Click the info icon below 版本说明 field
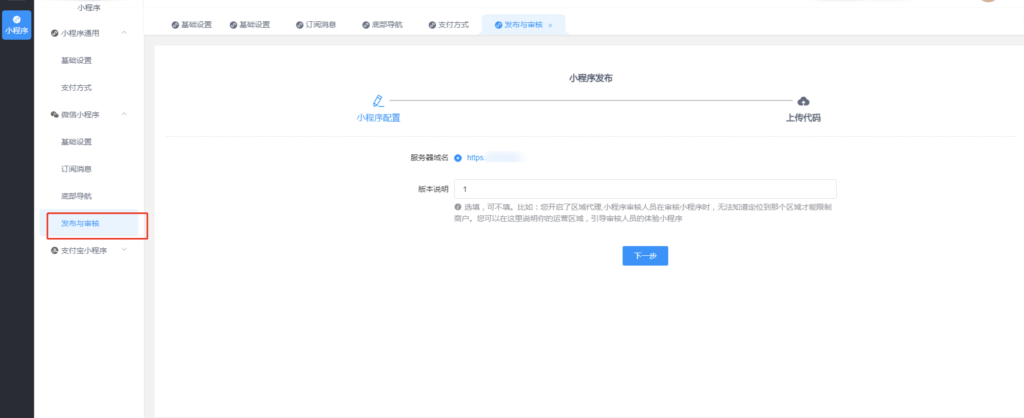 tap(458, 207)
